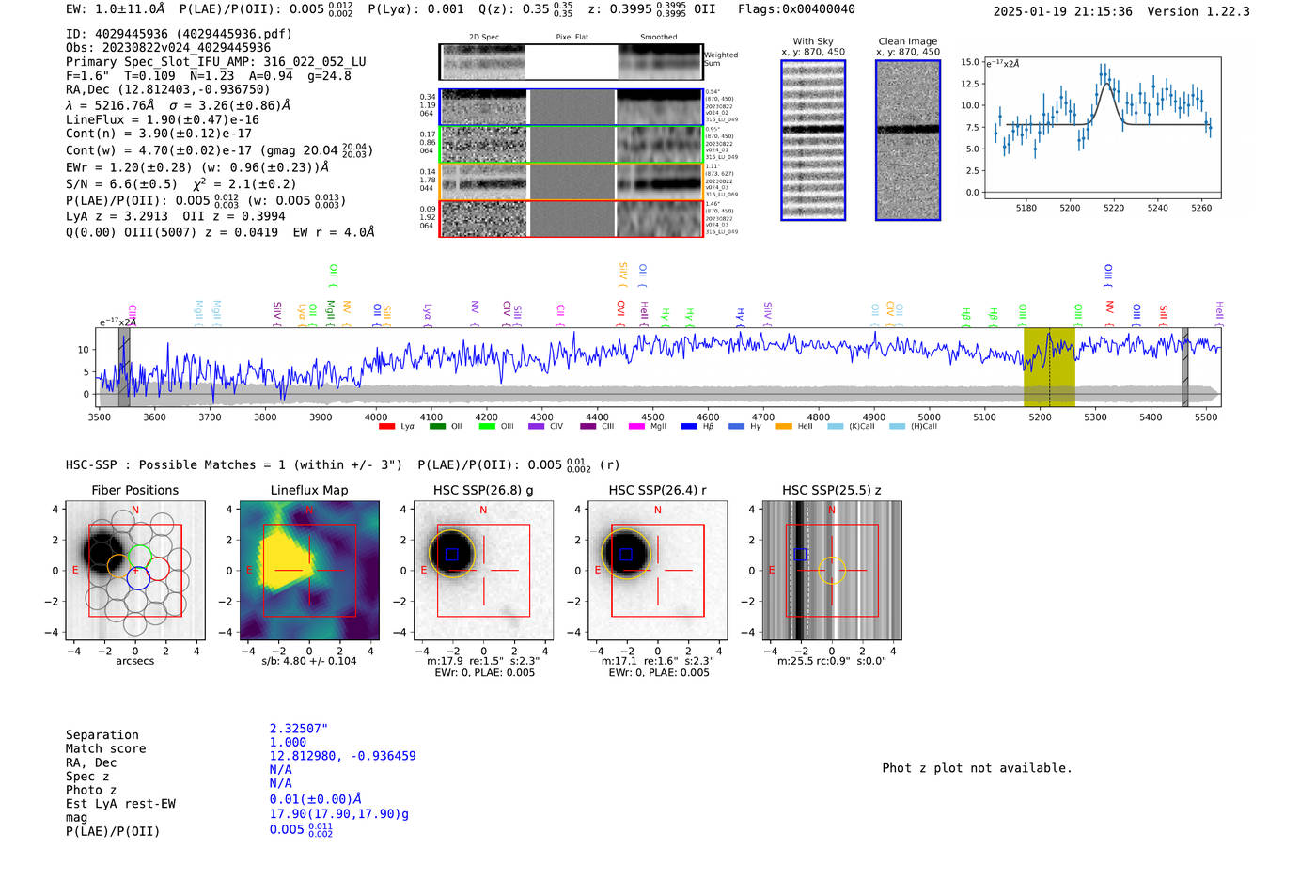Click the 2D Spec column header
This screenshot has width=1316, height=896.
tap(484, 38)
